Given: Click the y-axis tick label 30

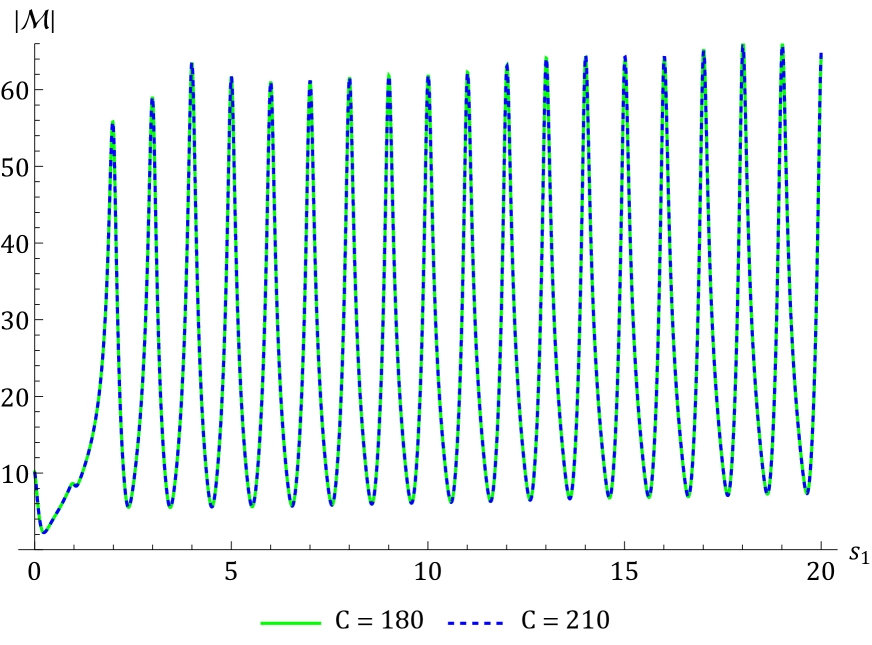Looking at the screenshot, I should (x=15, y=321).
